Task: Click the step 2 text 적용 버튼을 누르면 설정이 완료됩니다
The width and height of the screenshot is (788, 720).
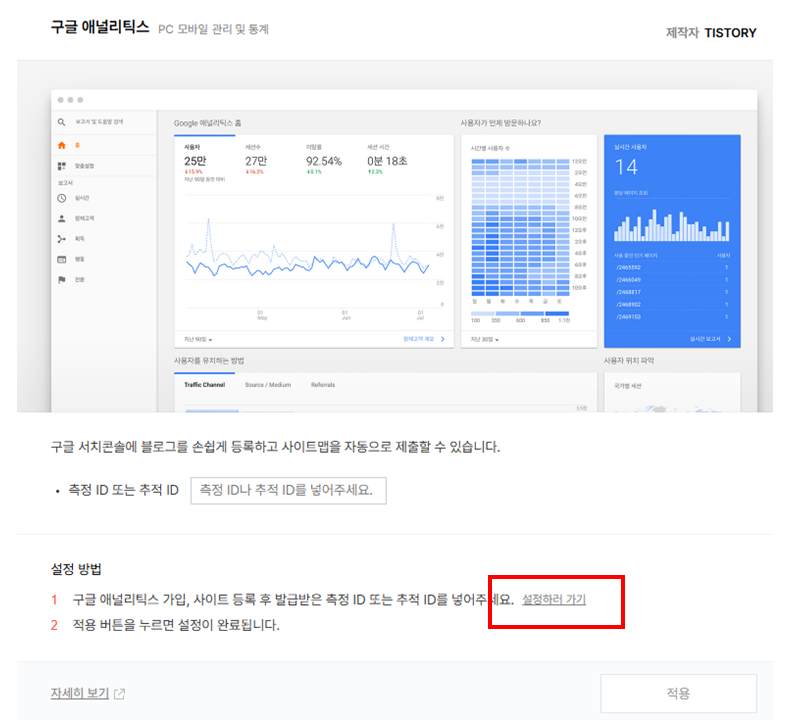Action: pyautogui.click(x=176, y=625)
